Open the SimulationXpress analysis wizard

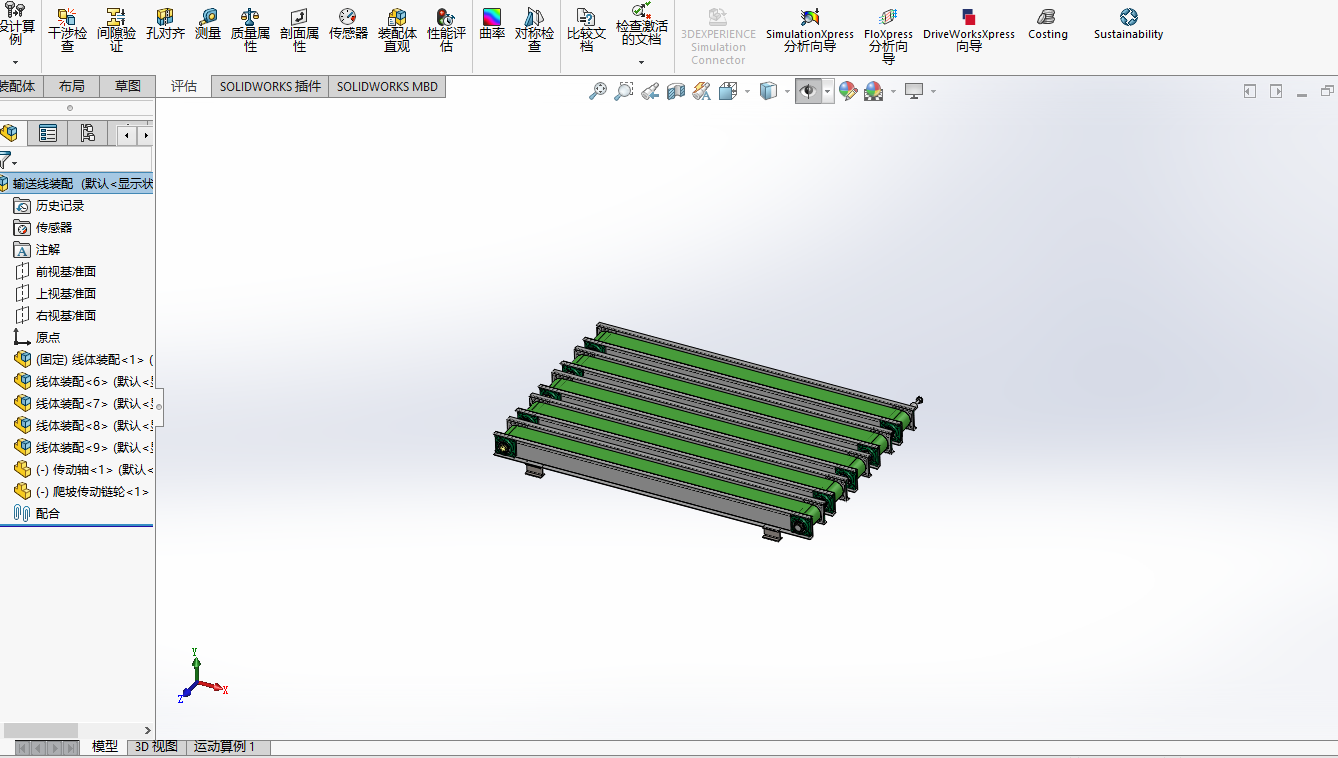(810, 30)
